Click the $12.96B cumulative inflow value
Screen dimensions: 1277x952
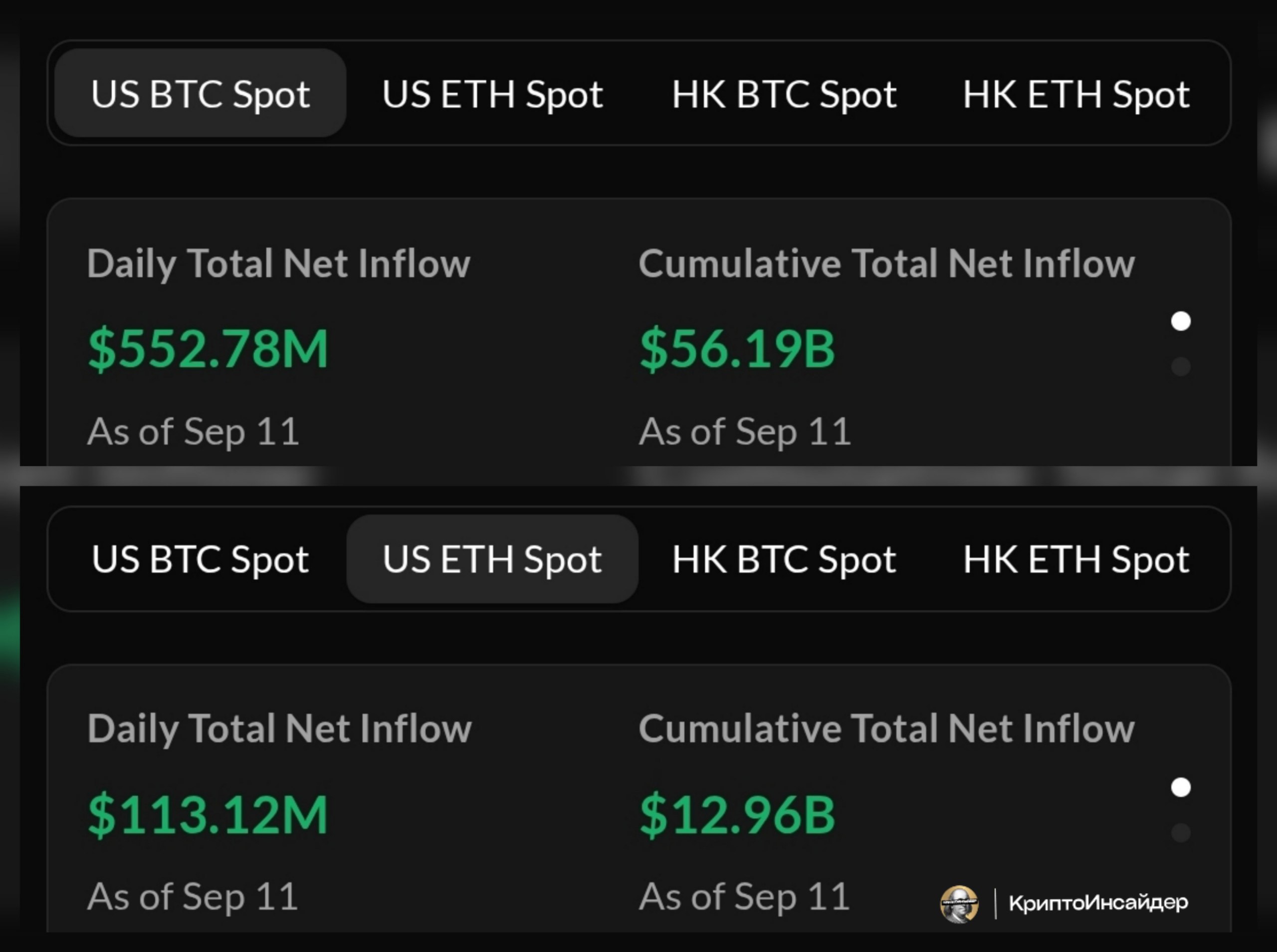(737, 814)
